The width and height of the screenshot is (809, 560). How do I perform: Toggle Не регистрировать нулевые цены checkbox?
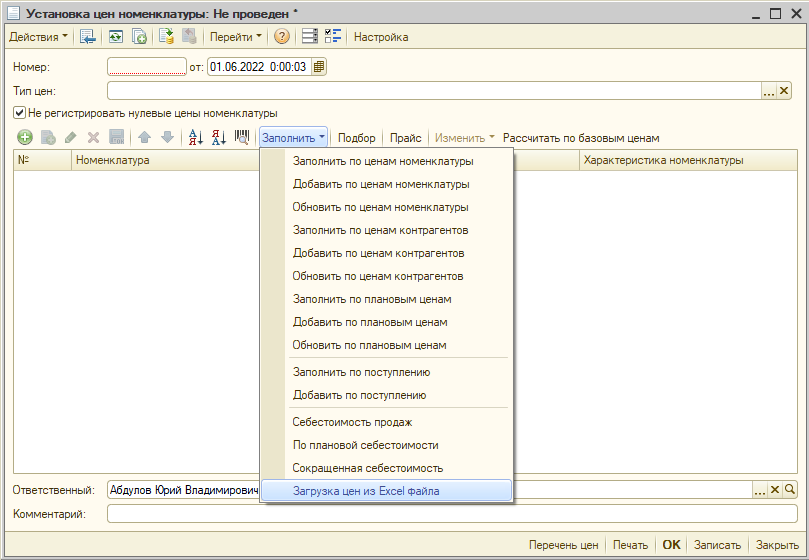(x=20, y=113)
